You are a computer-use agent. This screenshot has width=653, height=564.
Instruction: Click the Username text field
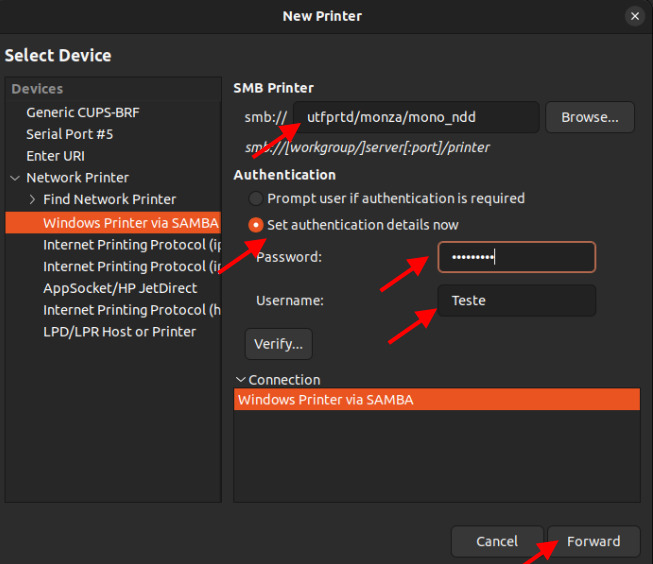pos(516,300)
